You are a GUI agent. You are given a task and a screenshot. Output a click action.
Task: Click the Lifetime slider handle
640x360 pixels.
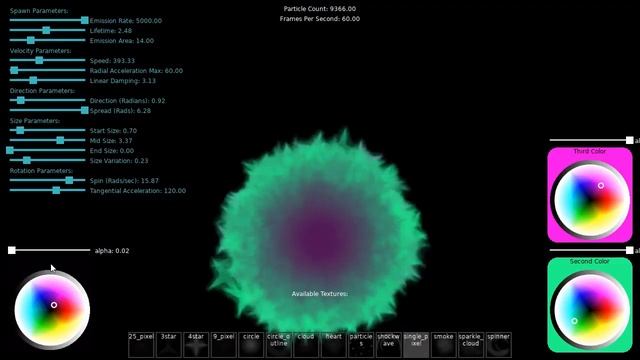coord(46,30)
